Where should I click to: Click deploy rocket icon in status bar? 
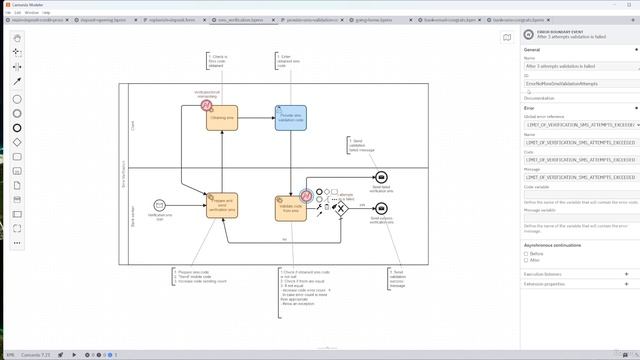(x=60, y=355)
